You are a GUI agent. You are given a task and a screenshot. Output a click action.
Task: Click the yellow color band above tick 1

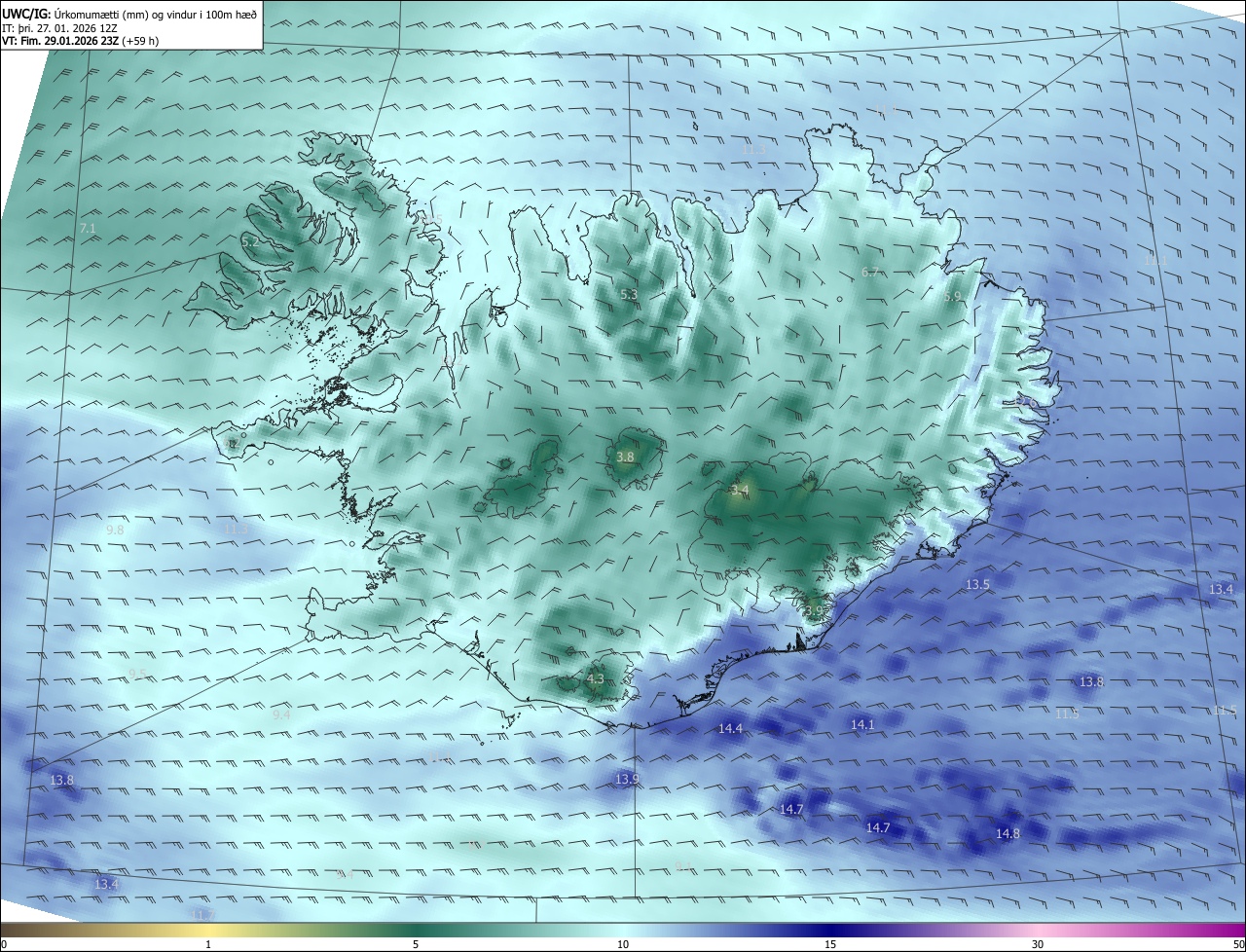click(207, 930)
